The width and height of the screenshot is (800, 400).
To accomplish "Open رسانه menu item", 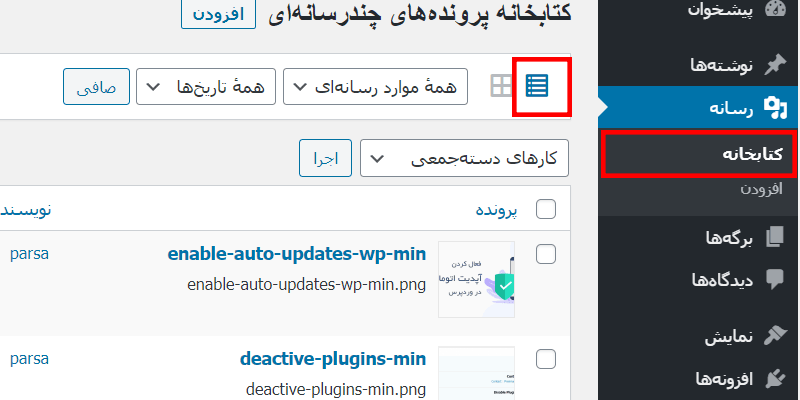I will coord(699,108).
